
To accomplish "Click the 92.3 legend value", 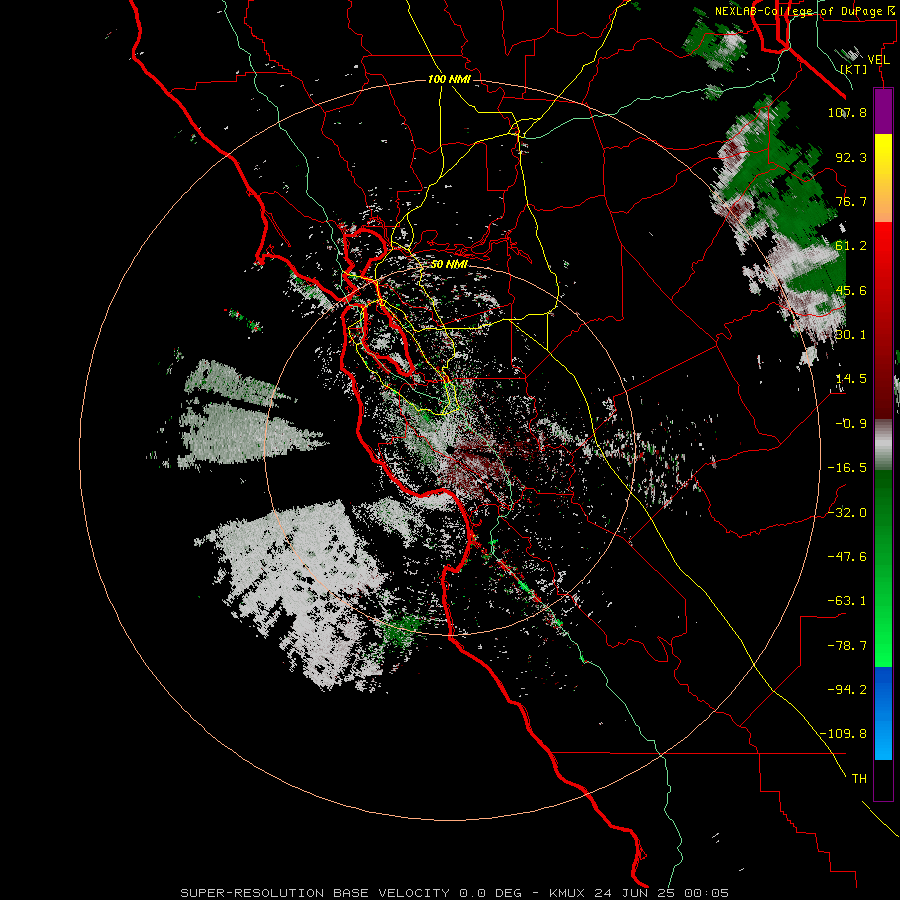I will tap(851, 157).
